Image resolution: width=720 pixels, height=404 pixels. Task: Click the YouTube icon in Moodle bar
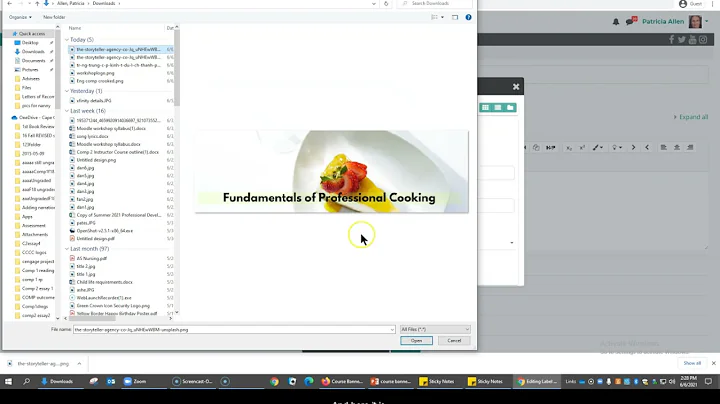692,39
